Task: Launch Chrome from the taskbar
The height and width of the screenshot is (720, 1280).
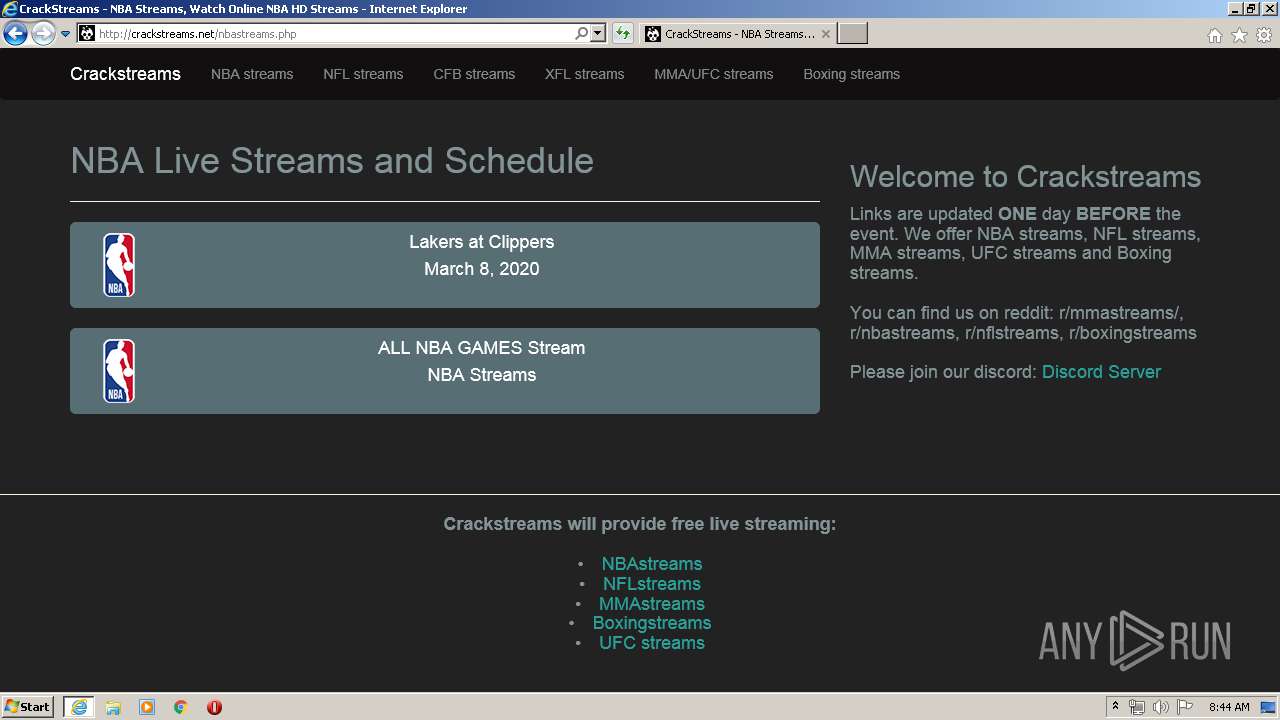Action: (x=181, y=707)
